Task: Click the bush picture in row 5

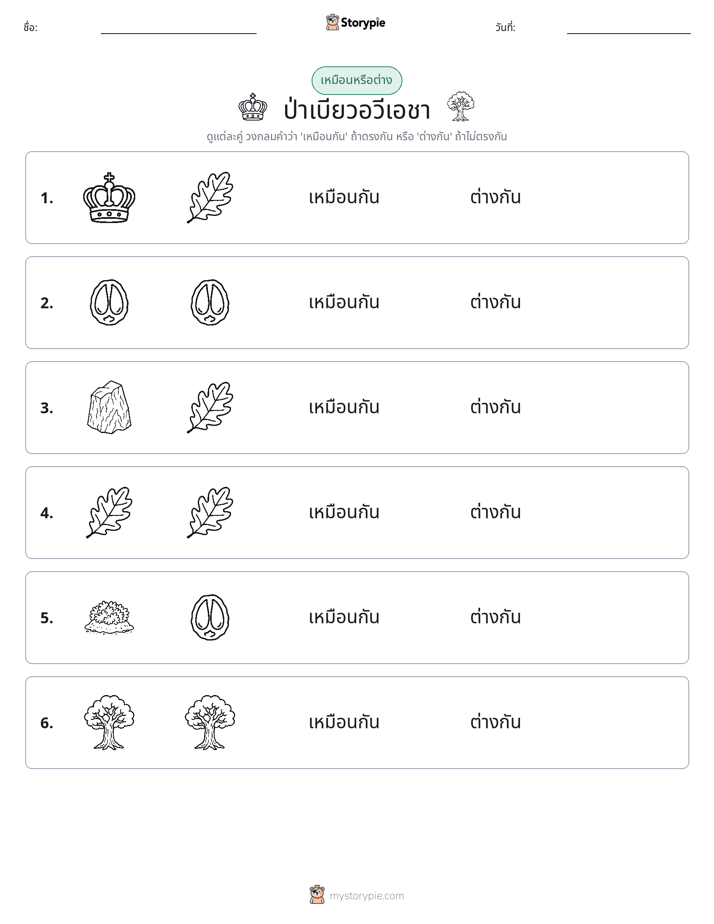Action: [x=109, y=617]
